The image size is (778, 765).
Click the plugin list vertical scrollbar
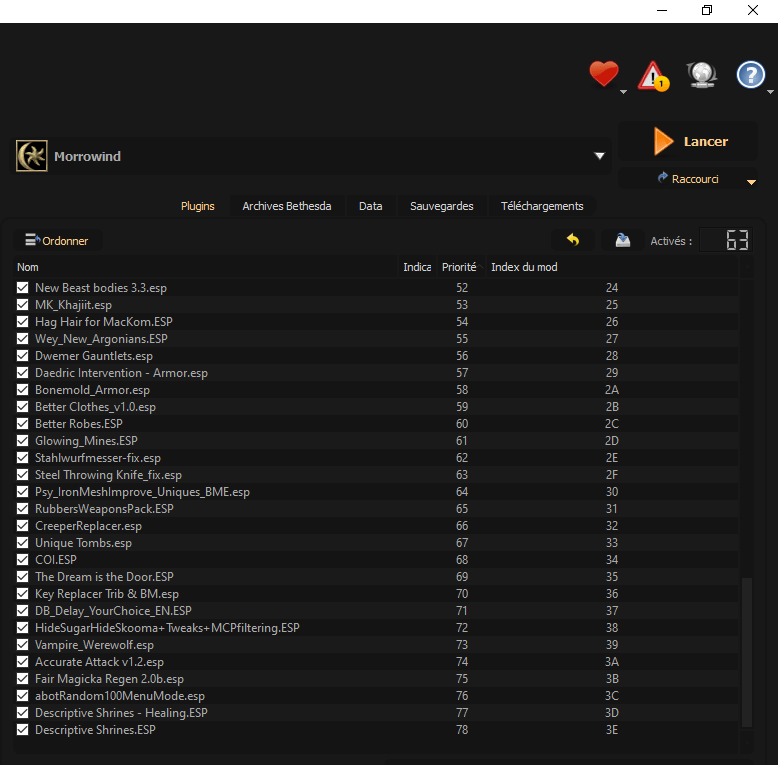[745, 650]
